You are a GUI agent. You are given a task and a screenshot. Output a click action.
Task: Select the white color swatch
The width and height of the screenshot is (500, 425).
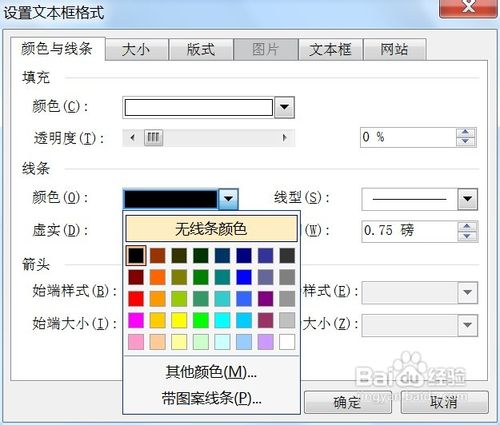coord(287,342)
